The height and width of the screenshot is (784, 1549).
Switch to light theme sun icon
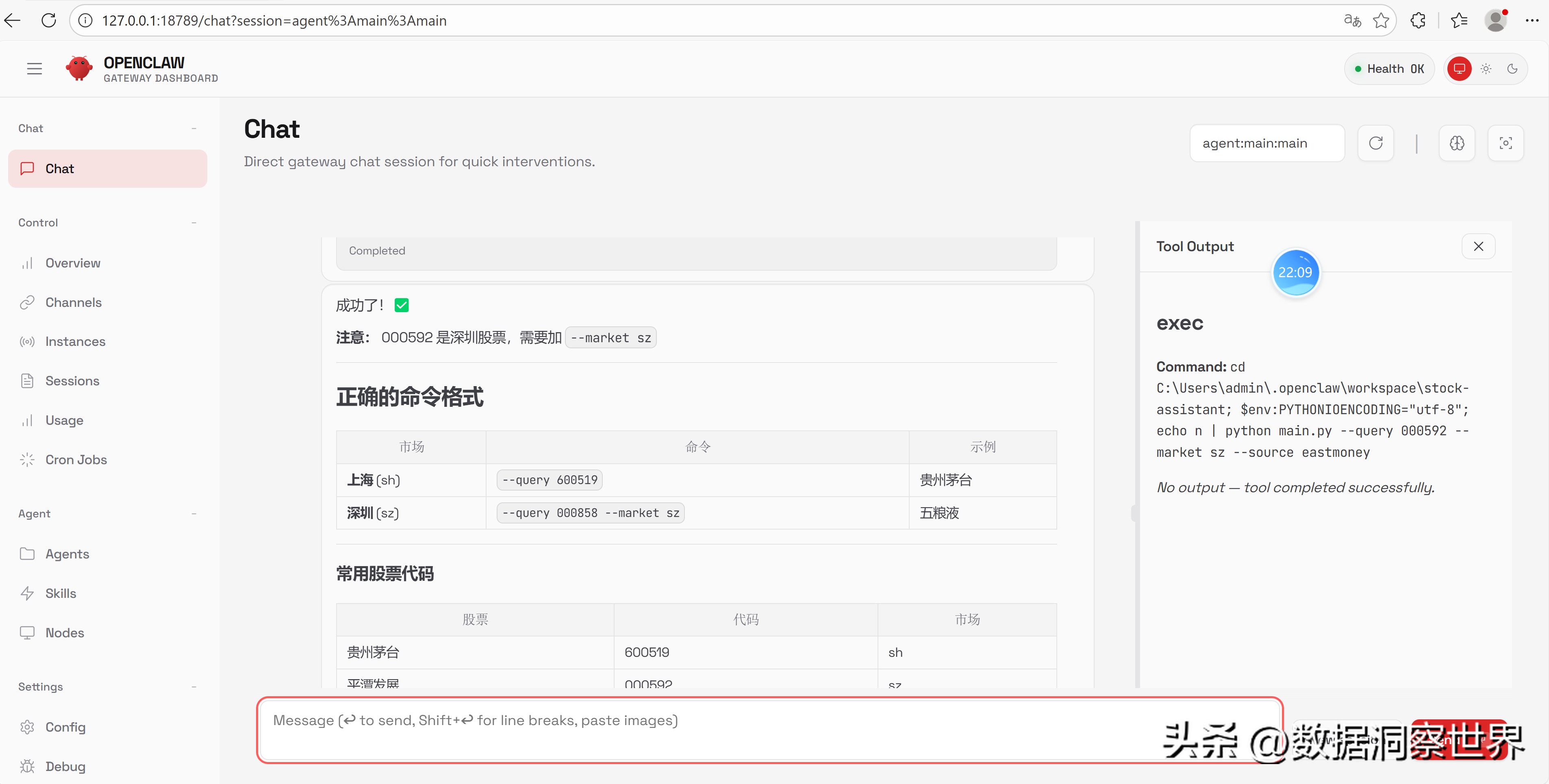pos(1486,69)
